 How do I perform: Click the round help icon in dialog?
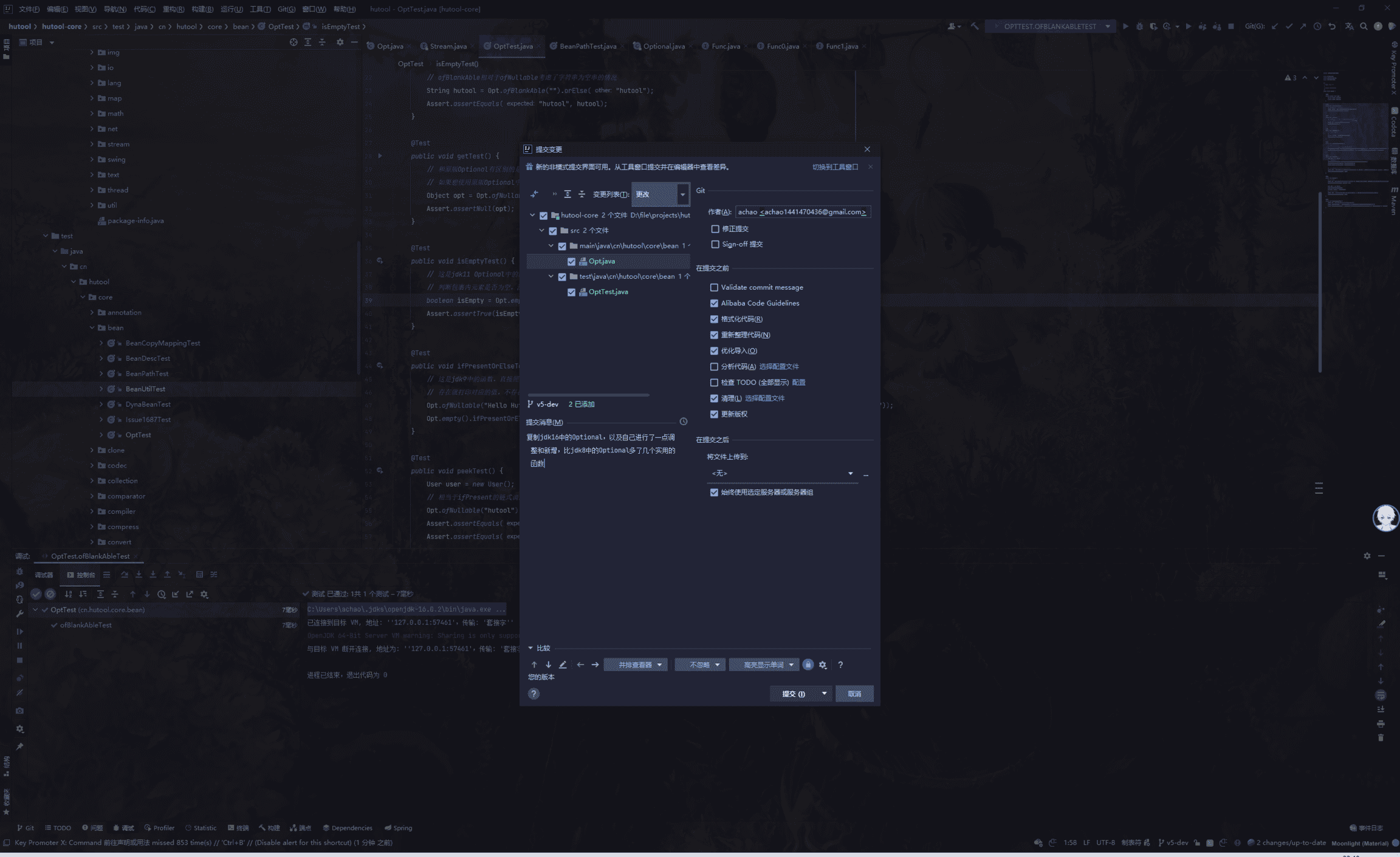pyautogui.click(x=534, y=694)
